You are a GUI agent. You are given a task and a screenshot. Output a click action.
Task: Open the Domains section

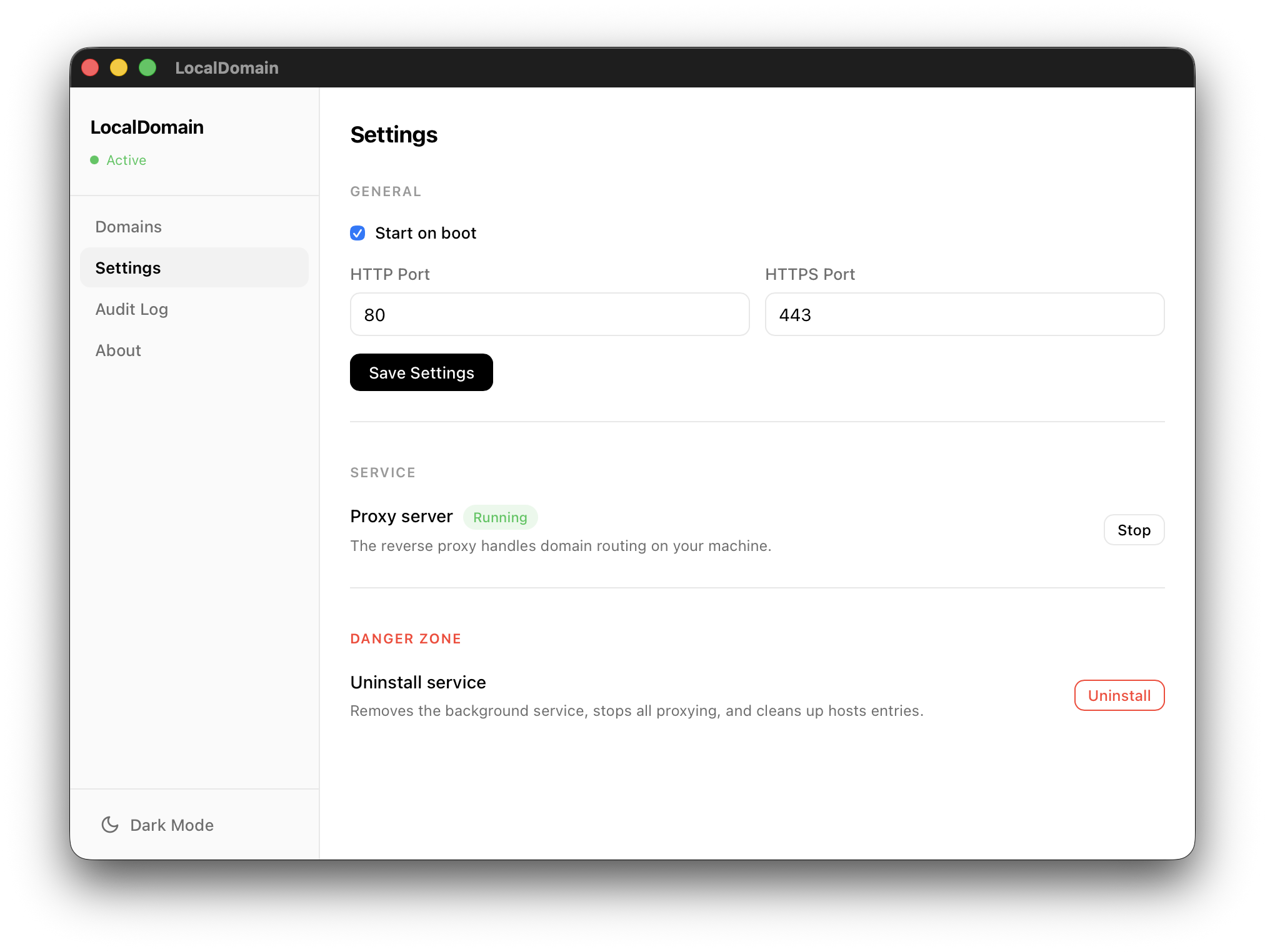[x=128, y=226]
